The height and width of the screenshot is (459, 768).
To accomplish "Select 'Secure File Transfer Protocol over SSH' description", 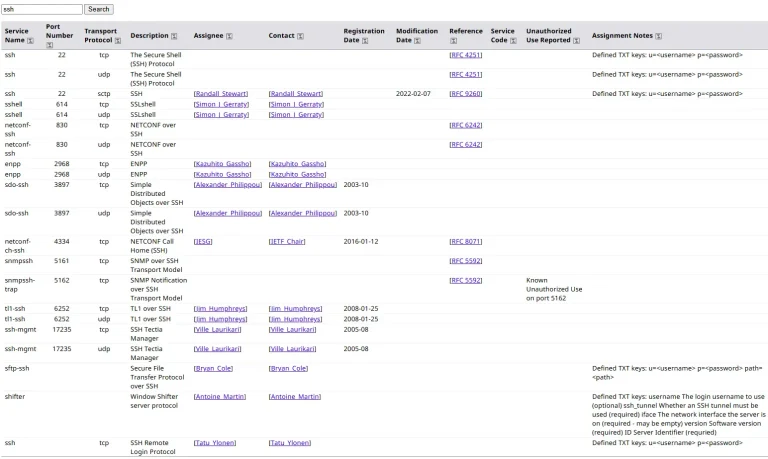I will pos(157,377).
